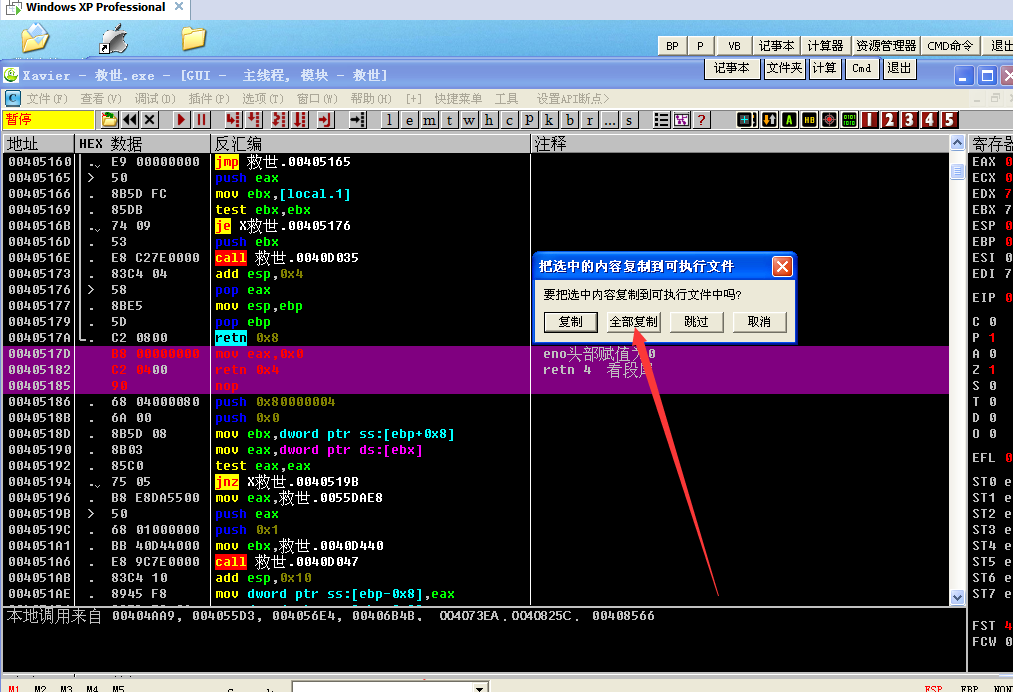Click the 文件夹 button
1013x692 pixels.
coord(784,68)
